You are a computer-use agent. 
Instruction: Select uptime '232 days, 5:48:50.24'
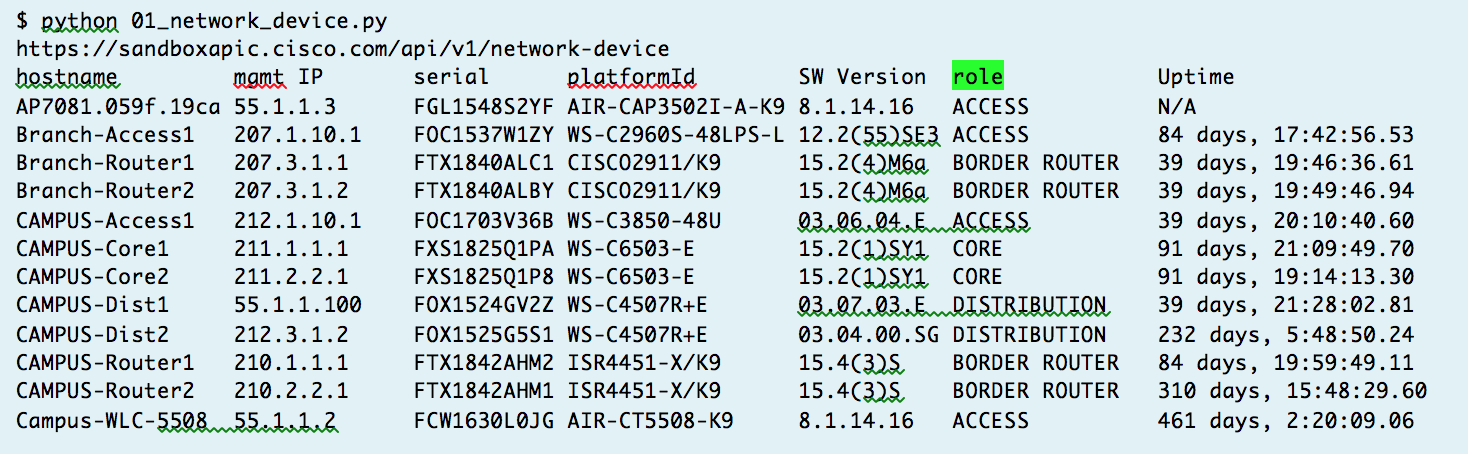tap(1286, 334)
